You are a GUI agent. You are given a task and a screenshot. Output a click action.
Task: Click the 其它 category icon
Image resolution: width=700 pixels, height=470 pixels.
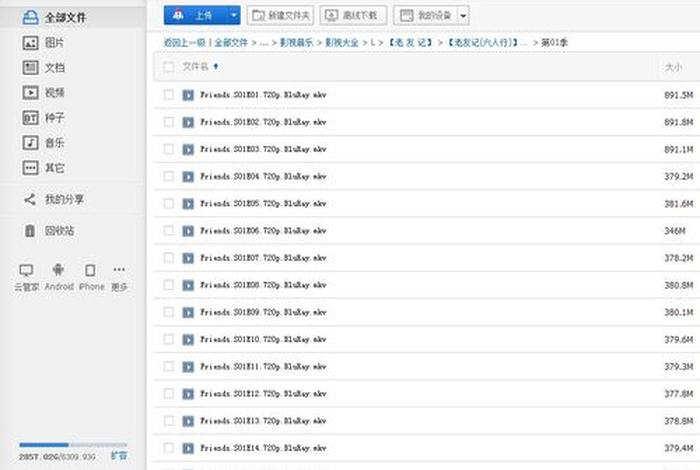30,168
